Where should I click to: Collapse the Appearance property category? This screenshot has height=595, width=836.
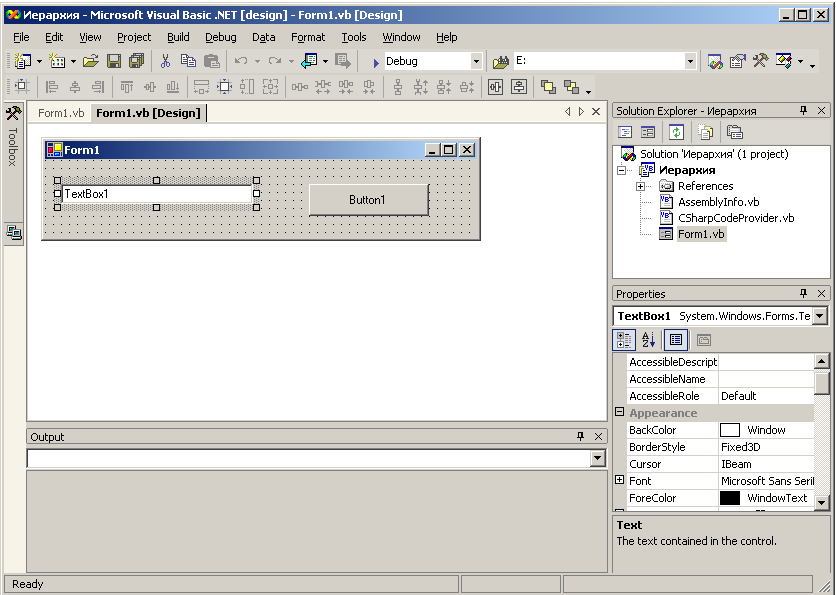click(x=620, y=412)
